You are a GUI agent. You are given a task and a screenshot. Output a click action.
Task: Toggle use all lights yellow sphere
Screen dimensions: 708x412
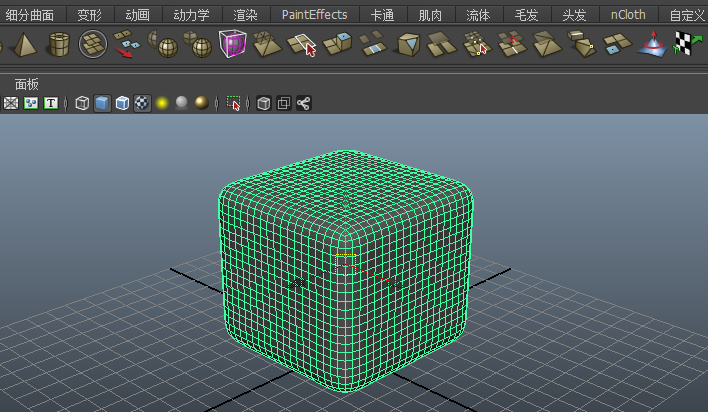(x=162, y=103)
